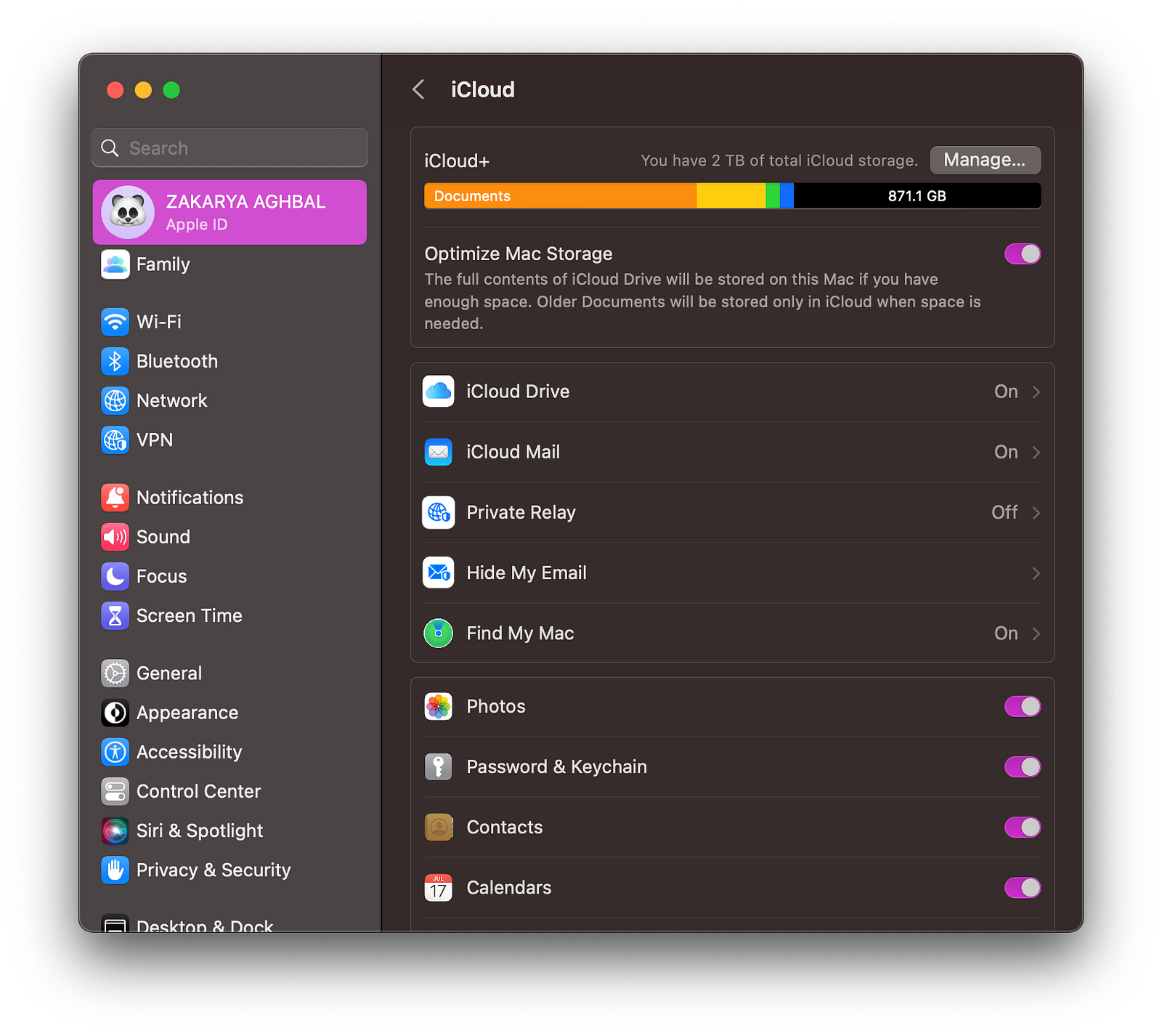
Task: Click the Family sidebar icon
Action: click(115, 264)
